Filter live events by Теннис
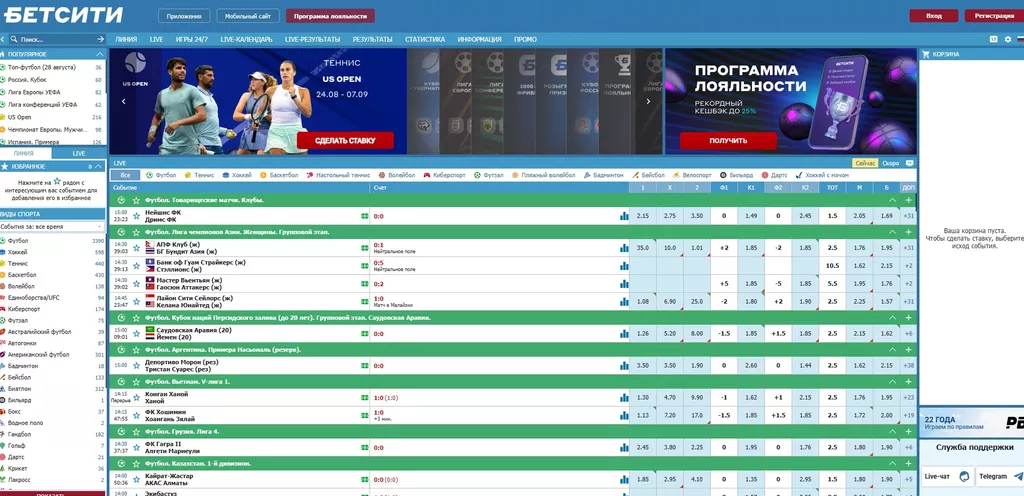 click(x=200, y=175)
